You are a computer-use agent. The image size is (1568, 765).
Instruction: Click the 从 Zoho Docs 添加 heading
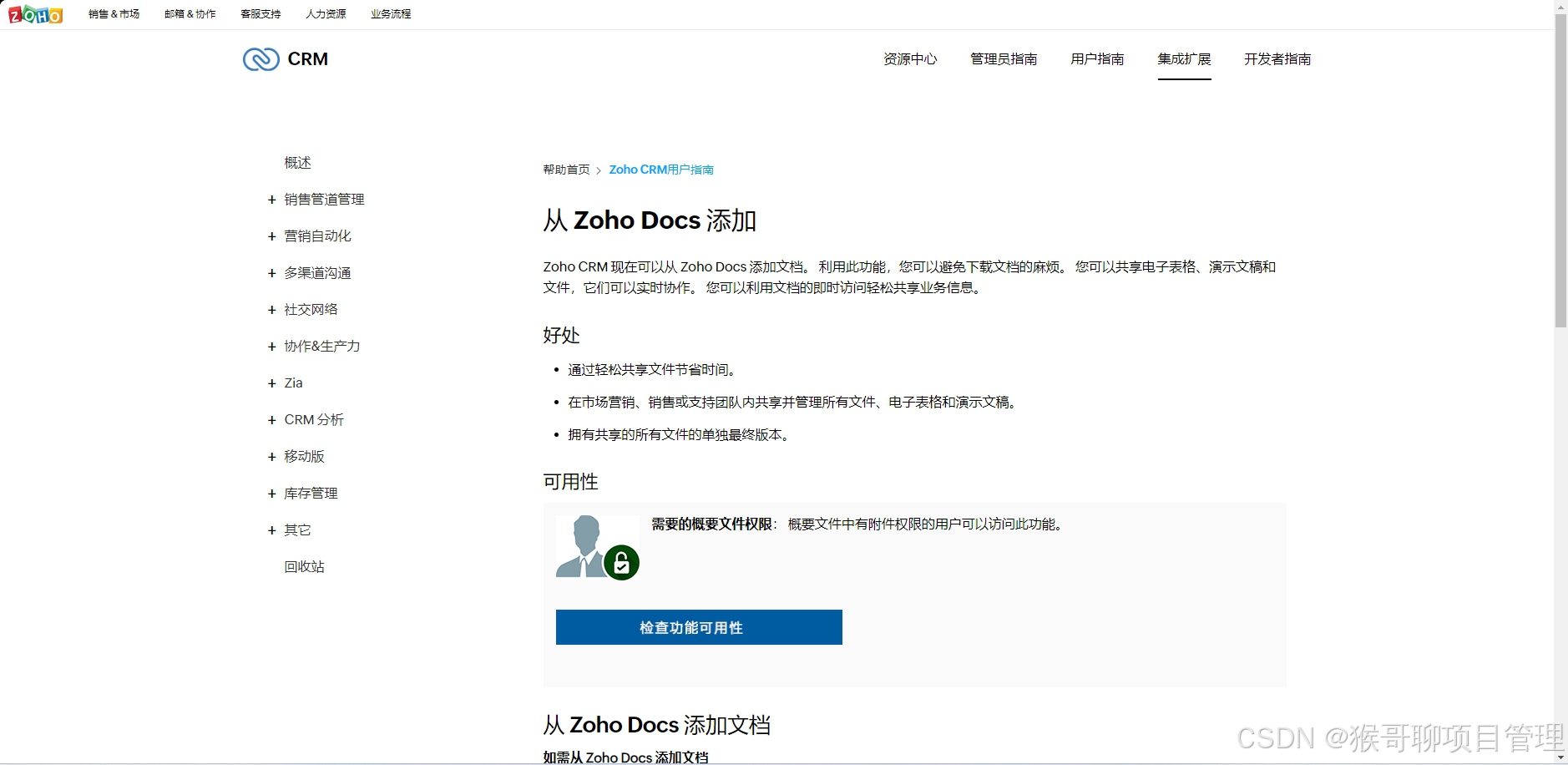650,220
